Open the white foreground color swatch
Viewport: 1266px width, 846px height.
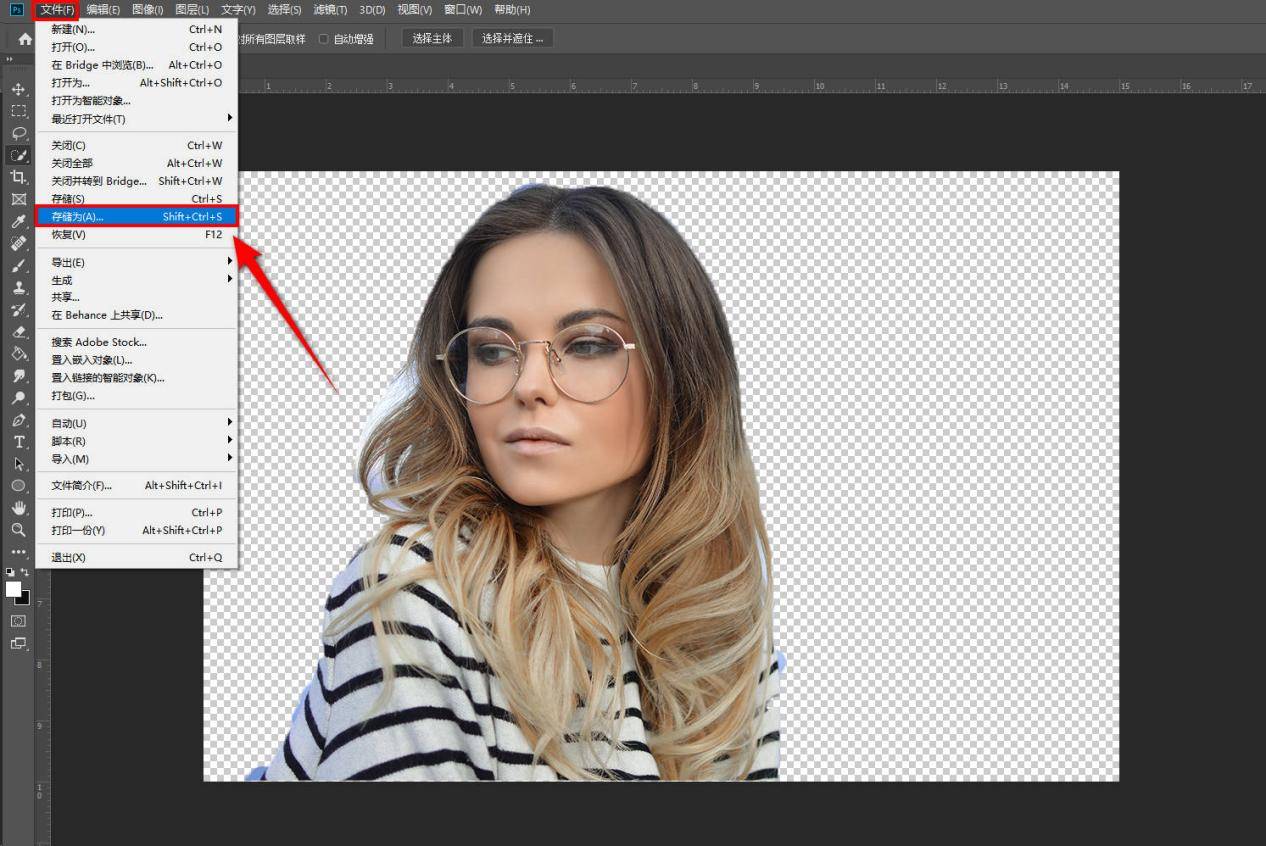click(x=13, y=589)
